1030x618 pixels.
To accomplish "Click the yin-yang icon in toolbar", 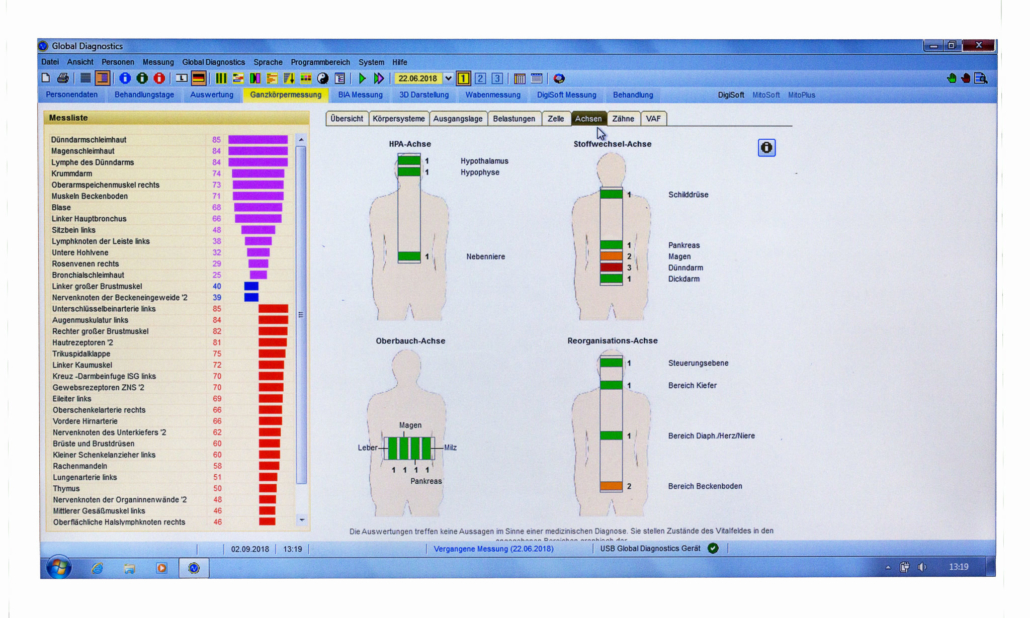I will point(323,78).
